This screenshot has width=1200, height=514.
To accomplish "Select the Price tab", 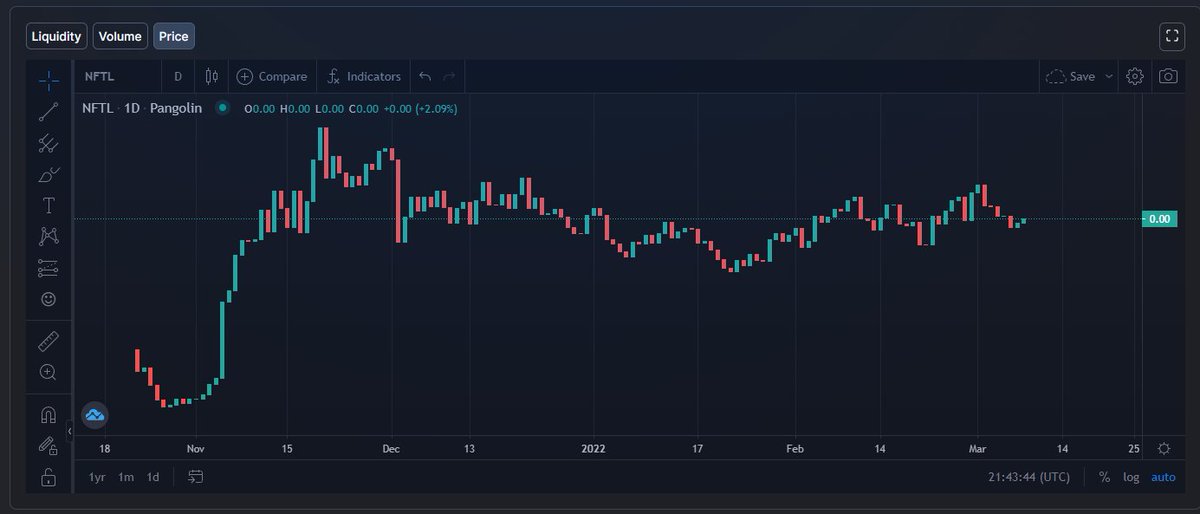I will tap(173, 37).
